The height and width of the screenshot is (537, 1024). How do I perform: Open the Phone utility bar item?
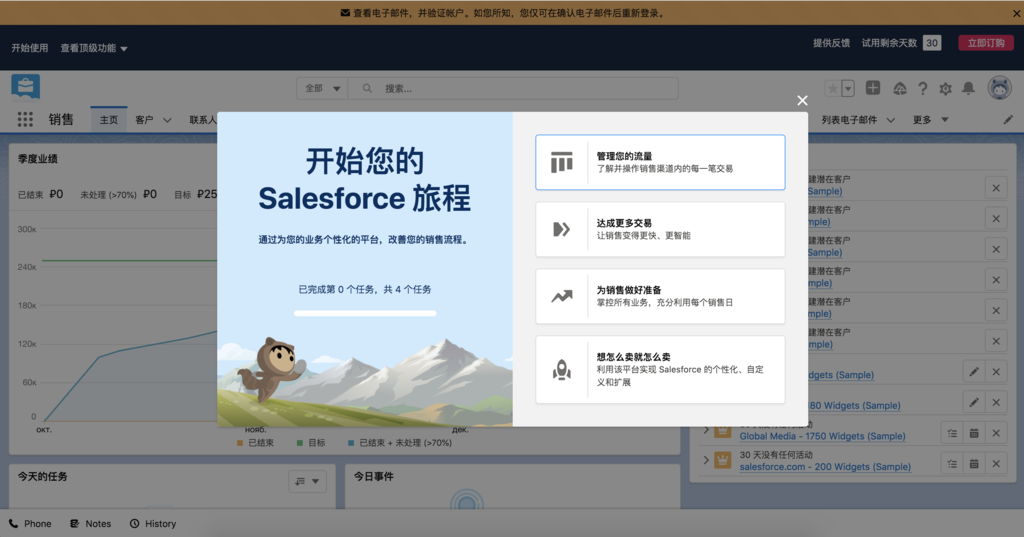(30, 524)
